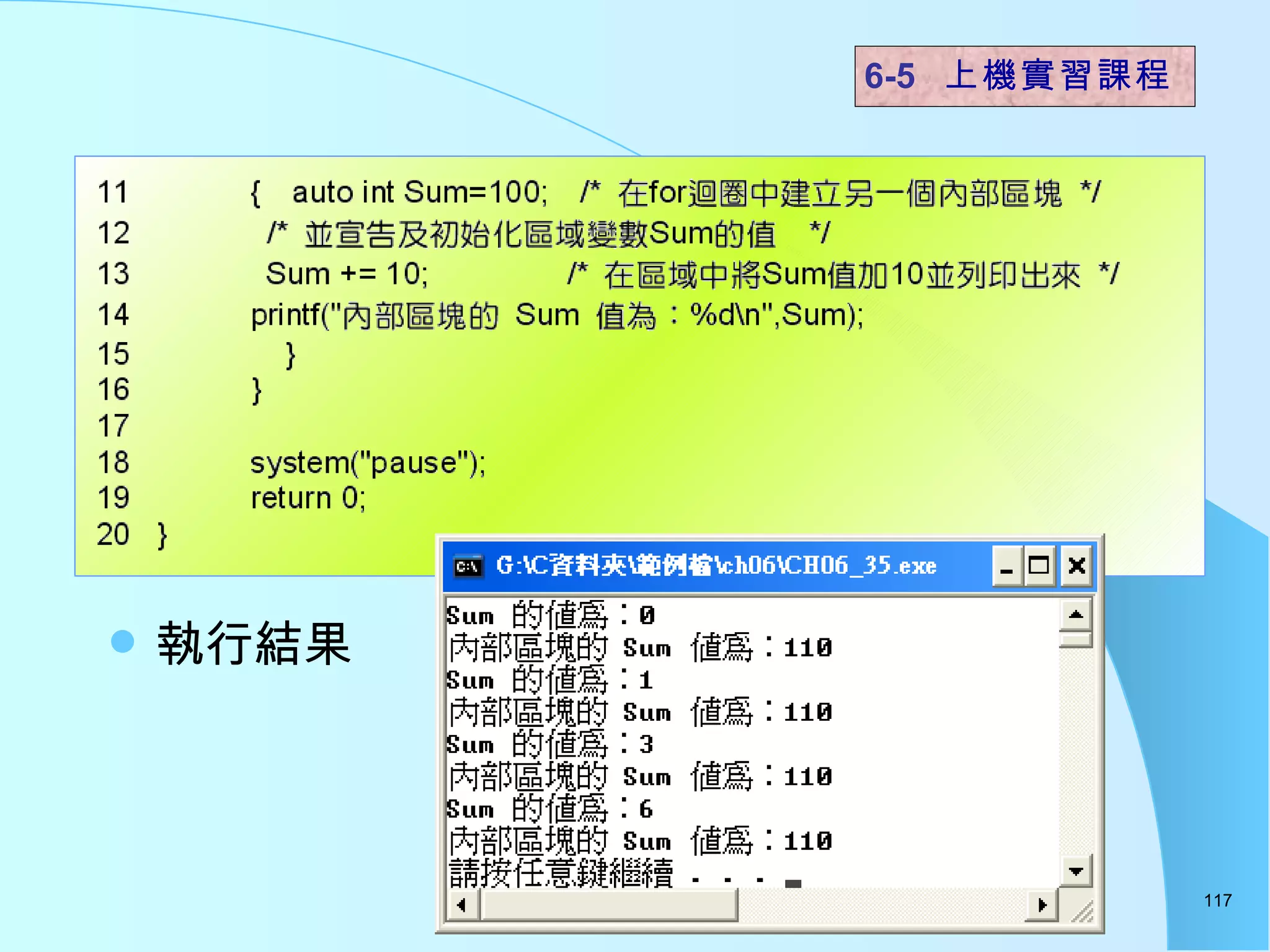Click code line 13 'Sum += 10;'

click(x=347, y=273)
